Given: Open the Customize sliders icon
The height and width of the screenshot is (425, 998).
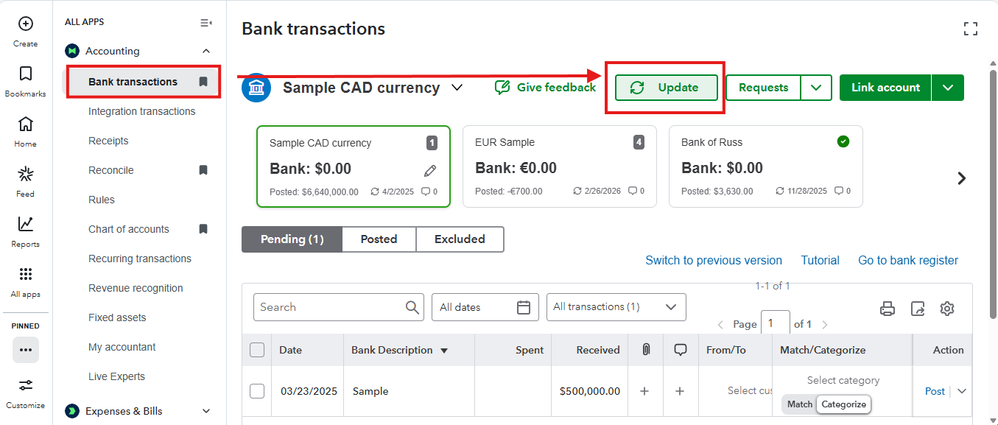Looking at the screenshot, I should (x=25, y=385).
